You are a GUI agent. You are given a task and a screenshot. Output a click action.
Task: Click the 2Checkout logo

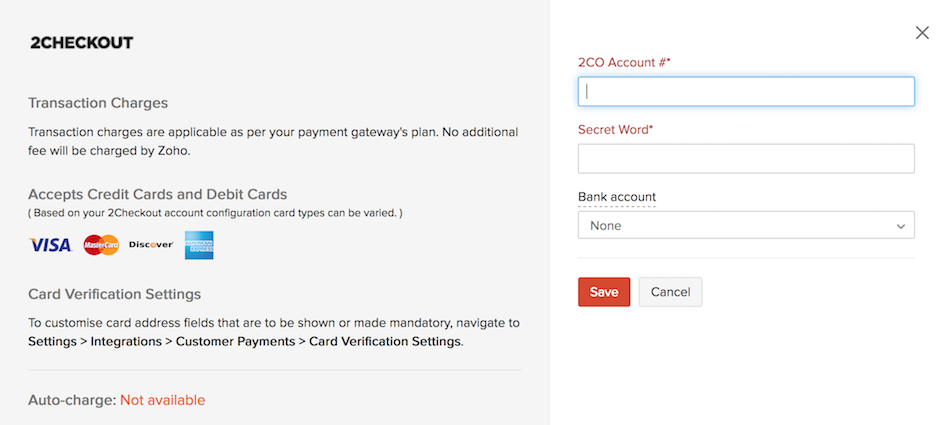pyautogui.click(x=81, y=43)
